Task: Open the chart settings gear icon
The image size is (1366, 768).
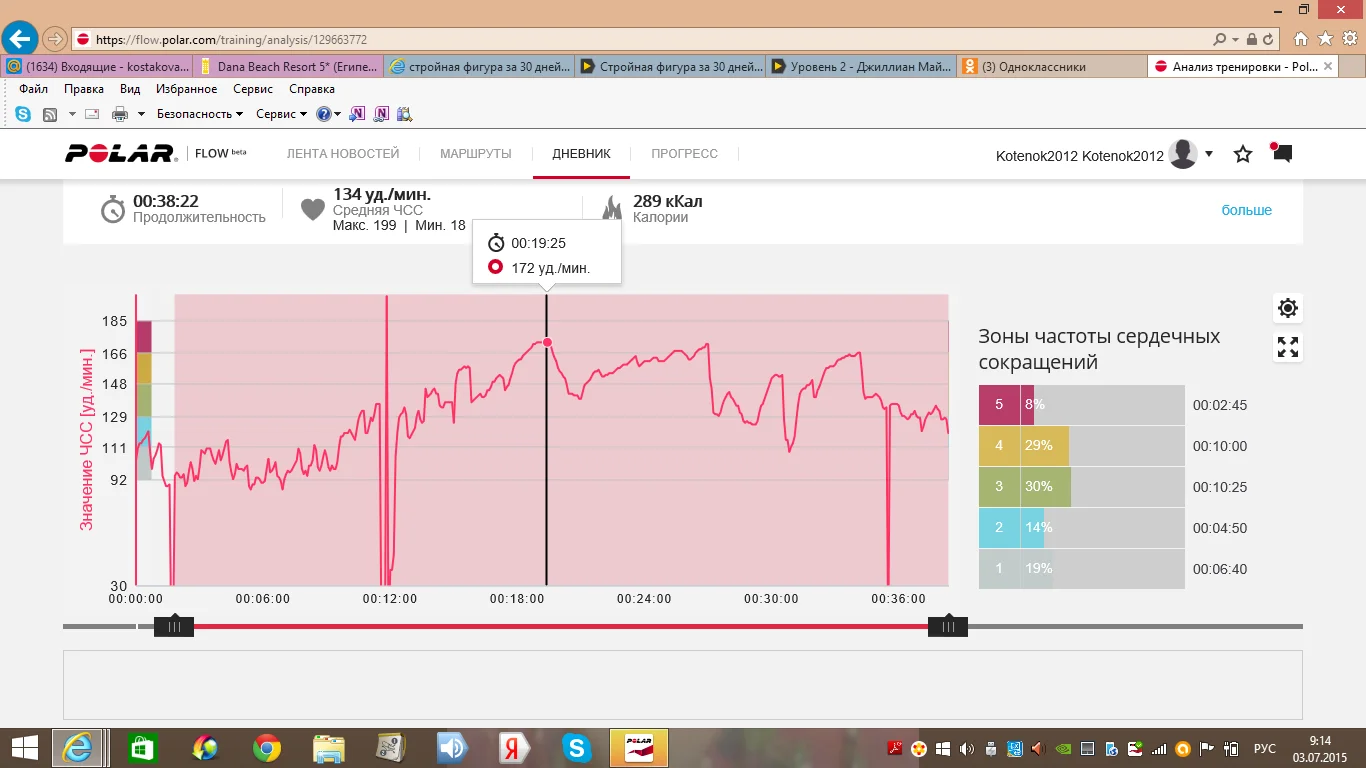Action: point(1288,308)
